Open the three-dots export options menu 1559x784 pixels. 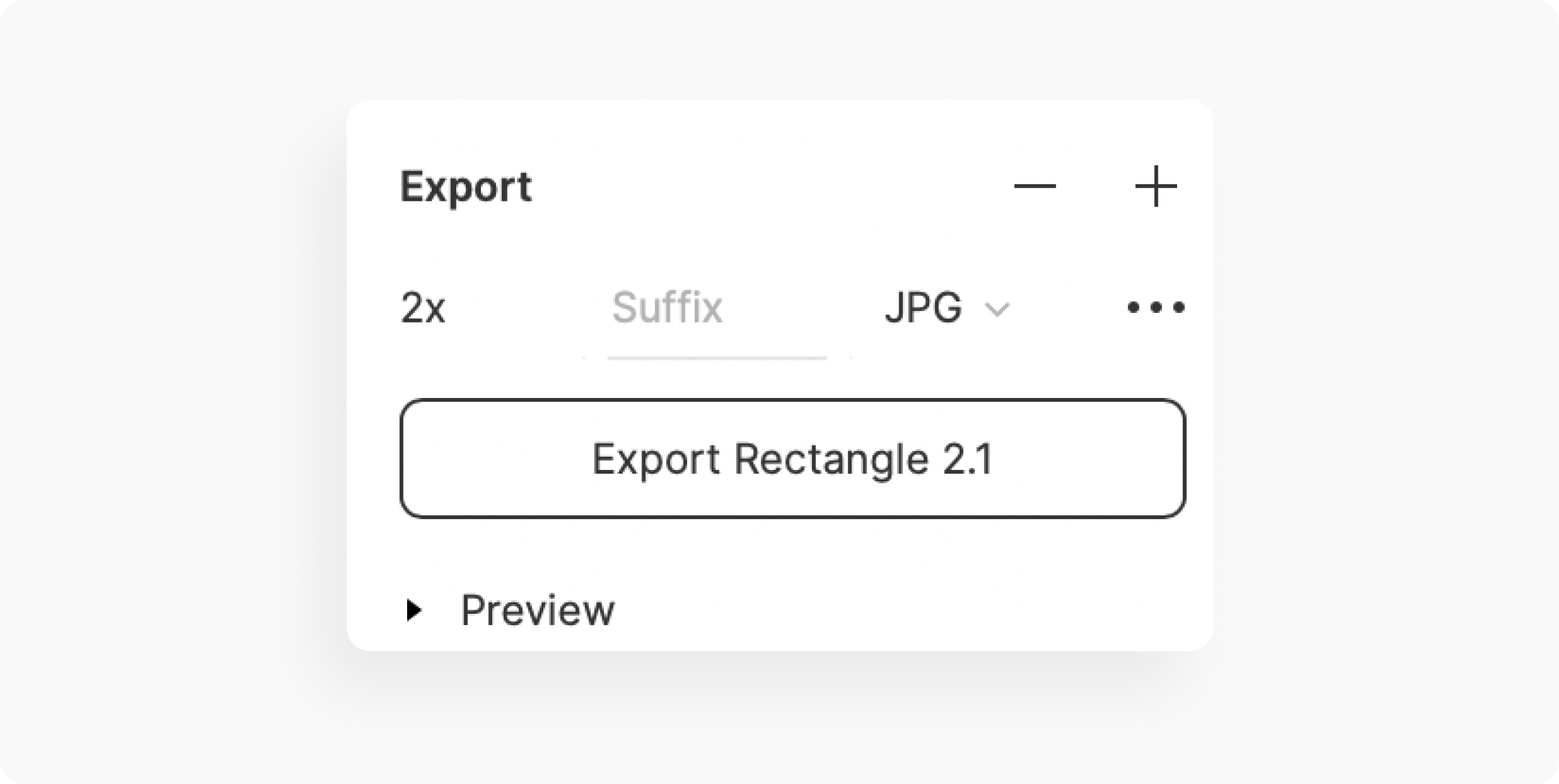pos(1156,307)
